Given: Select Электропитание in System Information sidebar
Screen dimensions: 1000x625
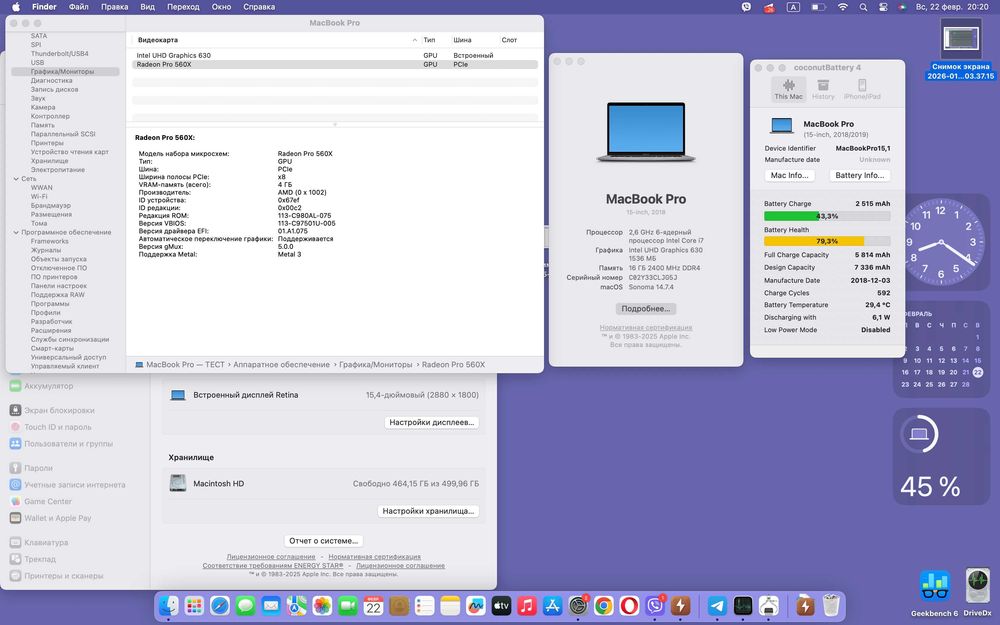Looking at the screenshot, I should tap(57, 170).
